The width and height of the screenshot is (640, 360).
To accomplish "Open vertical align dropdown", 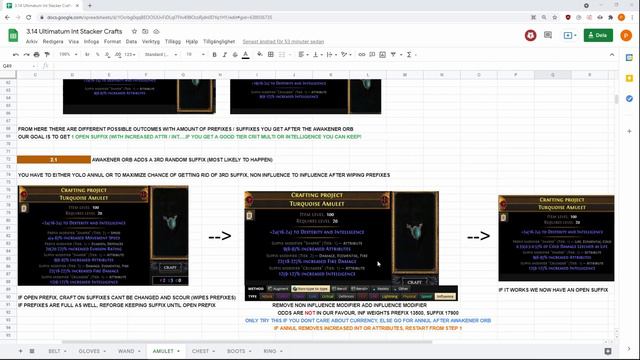I will (x=317, y=54).
